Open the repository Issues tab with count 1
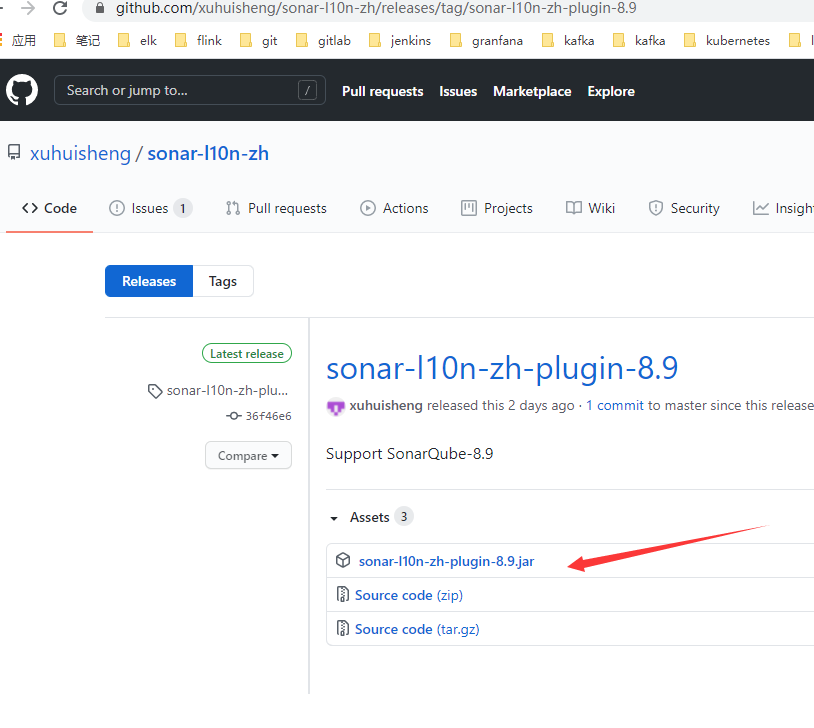814x728 pixels. 151,208
